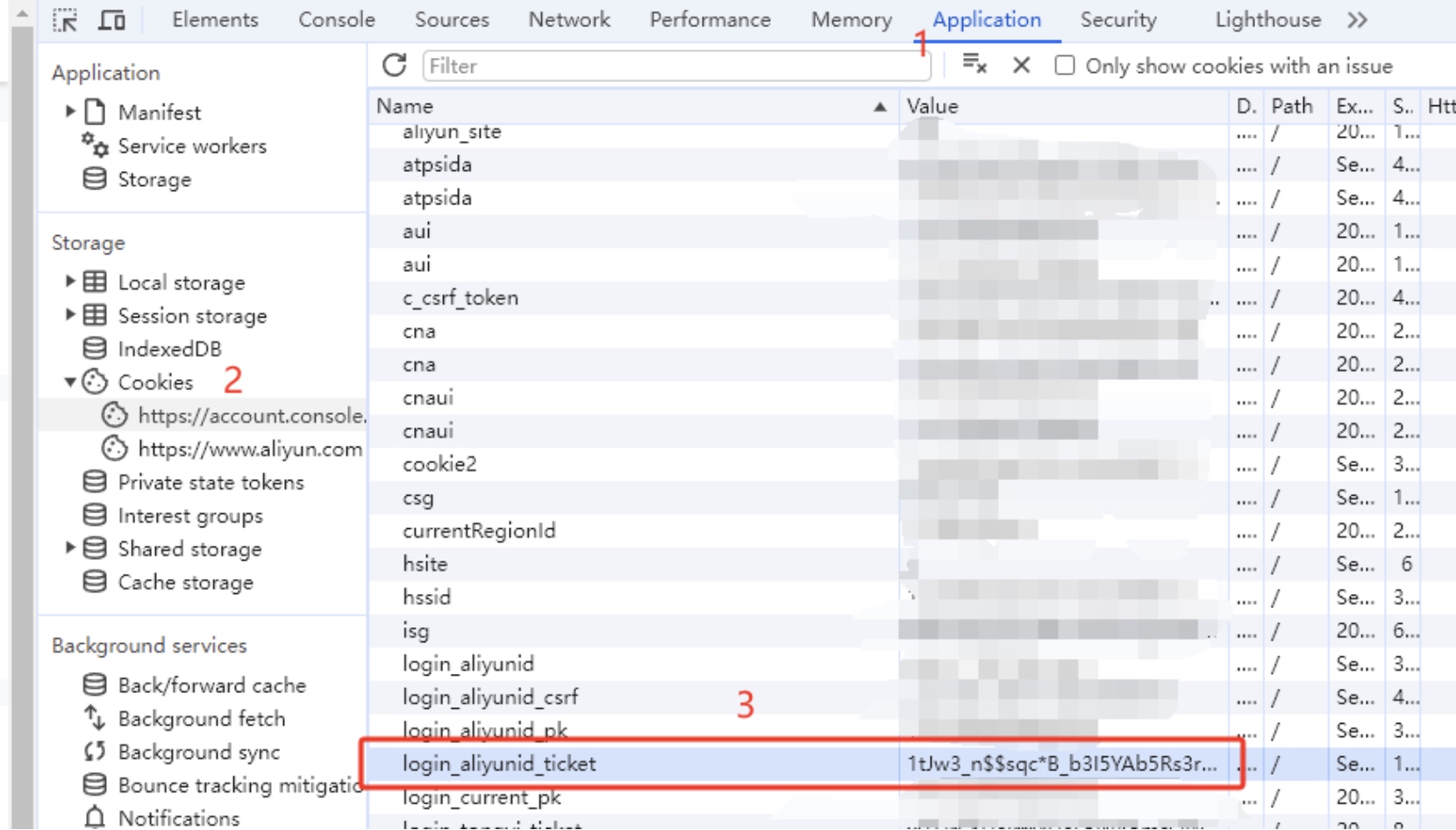Refresh cookies with the reload icon

pos(395,65)
